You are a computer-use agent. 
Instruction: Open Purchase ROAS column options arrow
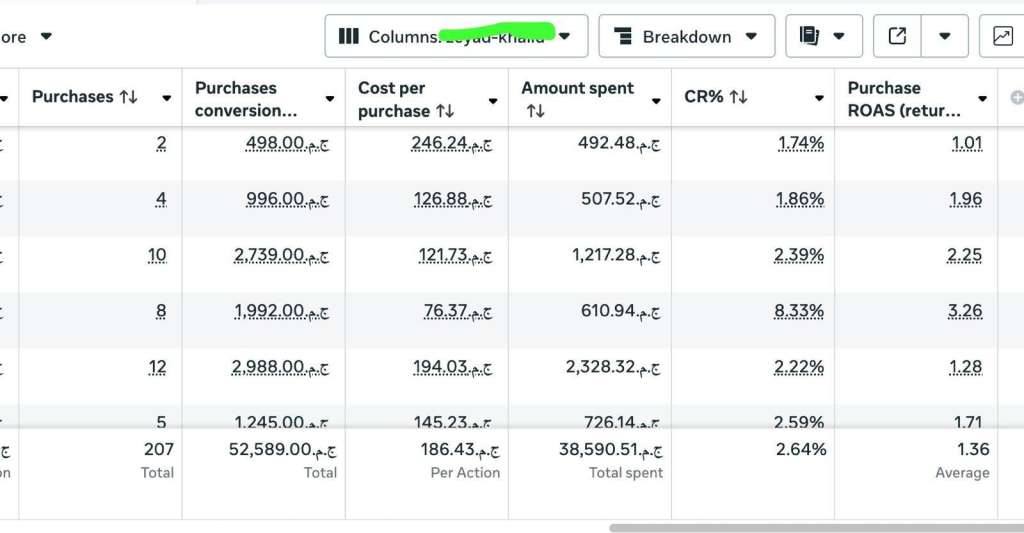[x=982, y=99]
